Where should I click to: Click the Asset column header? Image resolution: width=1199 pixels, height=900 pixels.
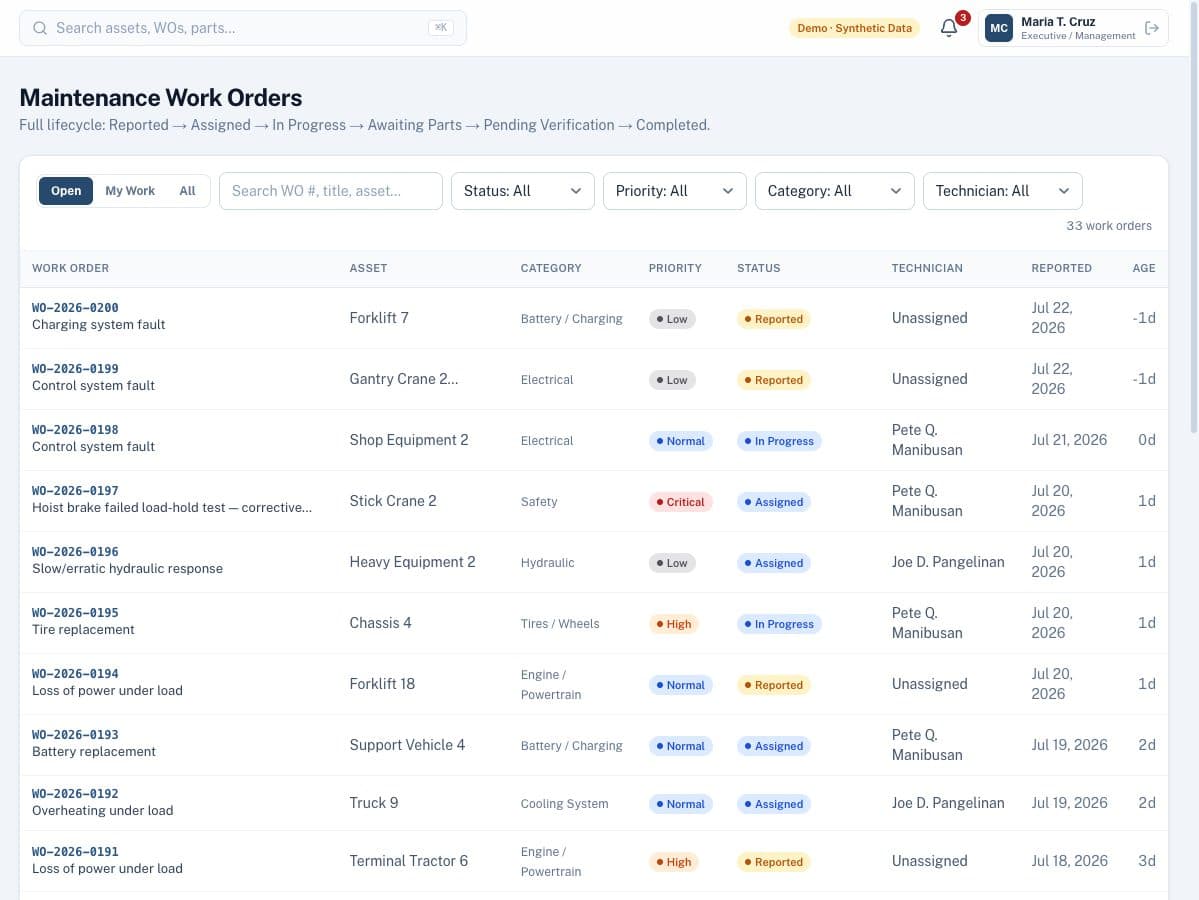(x=368, y=268)
